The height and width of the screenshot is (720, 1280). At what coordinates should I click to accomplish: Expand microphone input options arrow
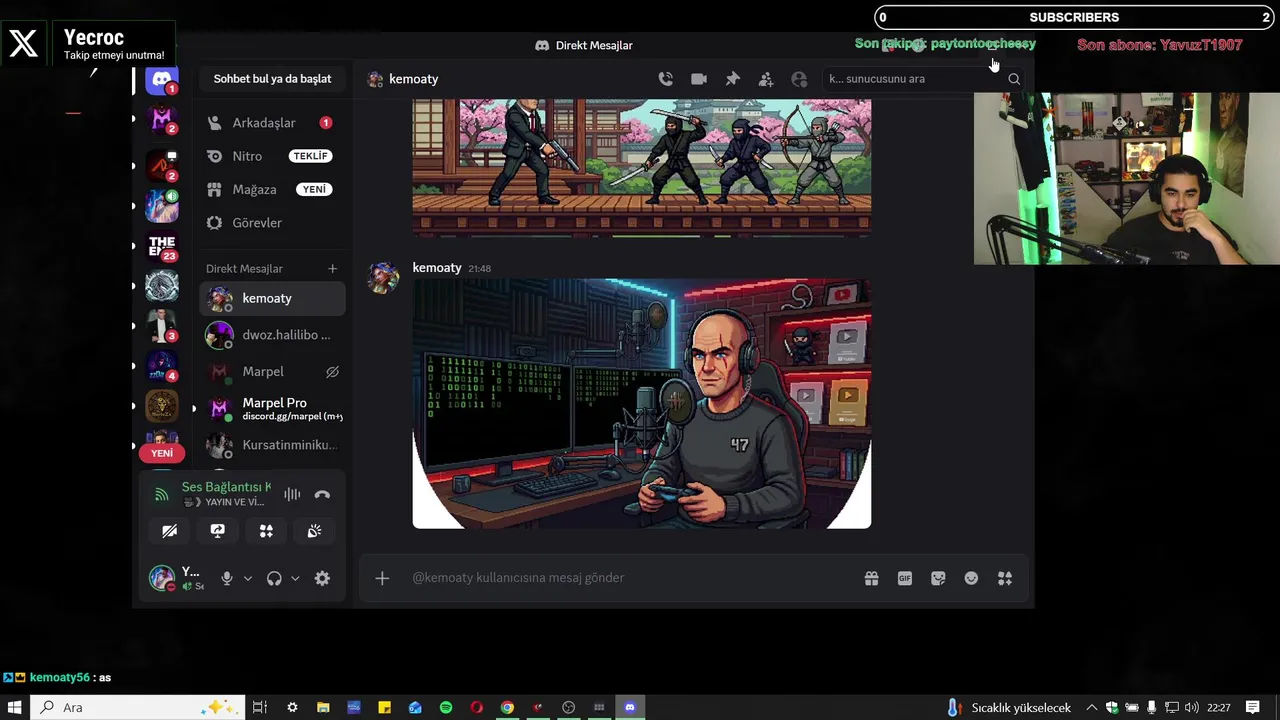[x=248, y=578]
